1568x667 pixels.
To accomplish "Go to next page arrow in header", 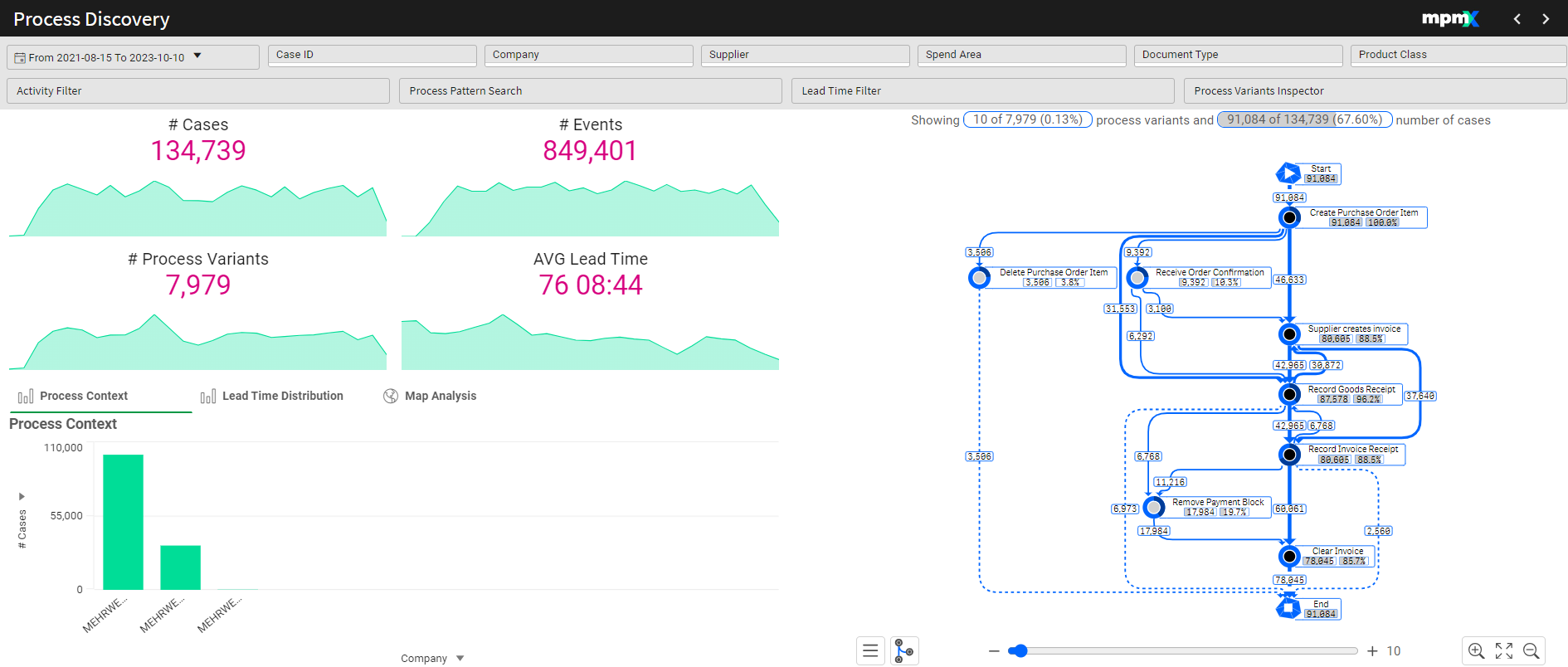I will pos(1546,19).
